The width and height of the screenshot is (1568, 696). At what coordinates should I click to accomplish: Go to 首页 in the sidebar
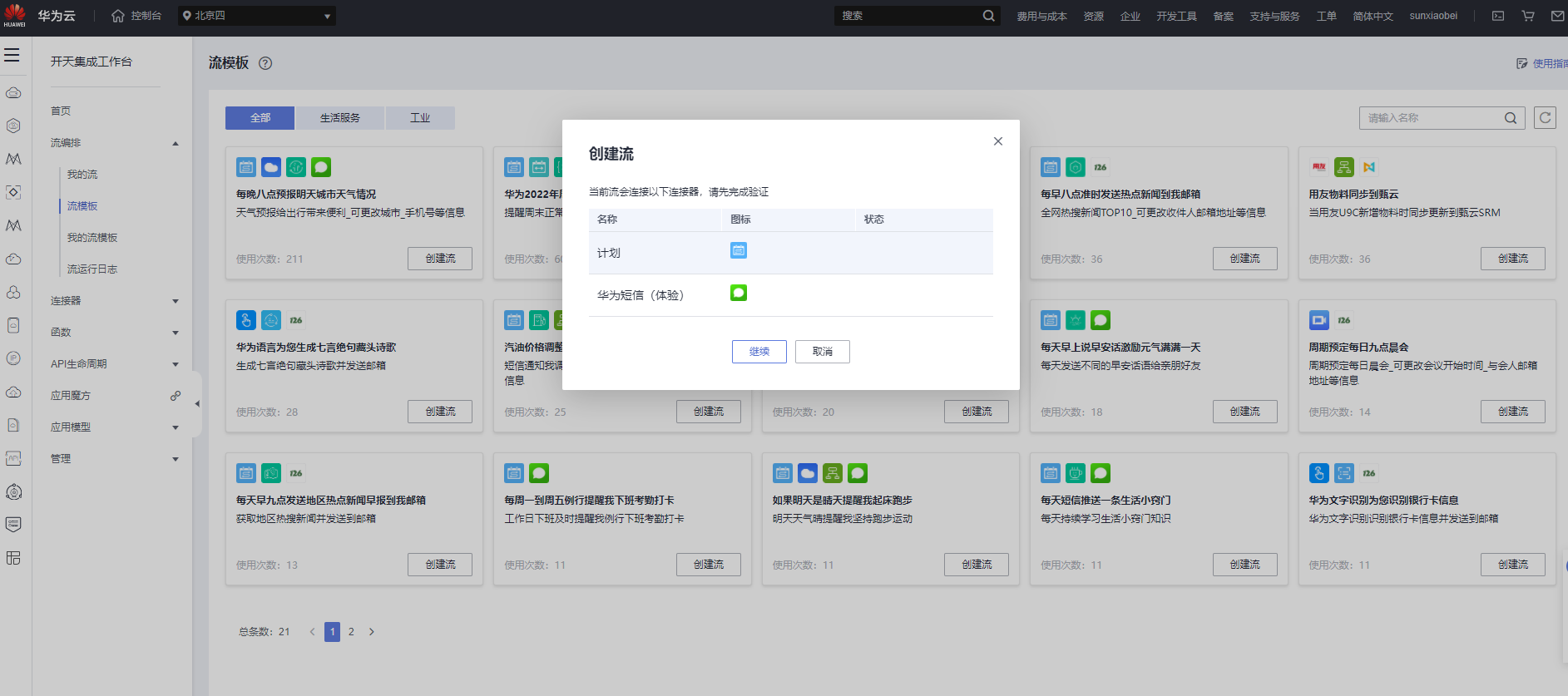[x=61, y=111]
